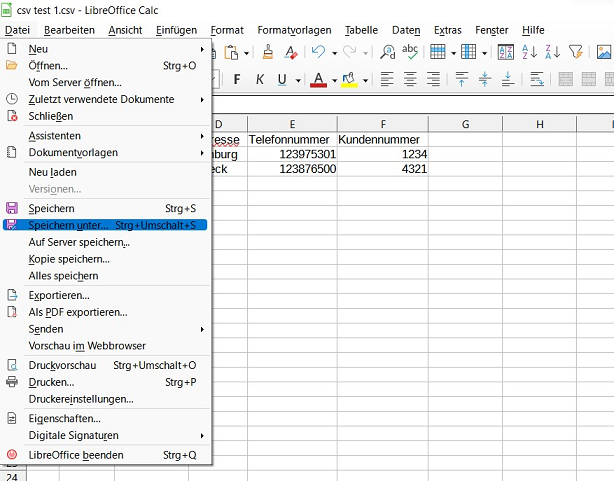Click the Wrap Text icon
Image resolution: width=614 pixels, height=481 pixels.
tap(537, 79)
